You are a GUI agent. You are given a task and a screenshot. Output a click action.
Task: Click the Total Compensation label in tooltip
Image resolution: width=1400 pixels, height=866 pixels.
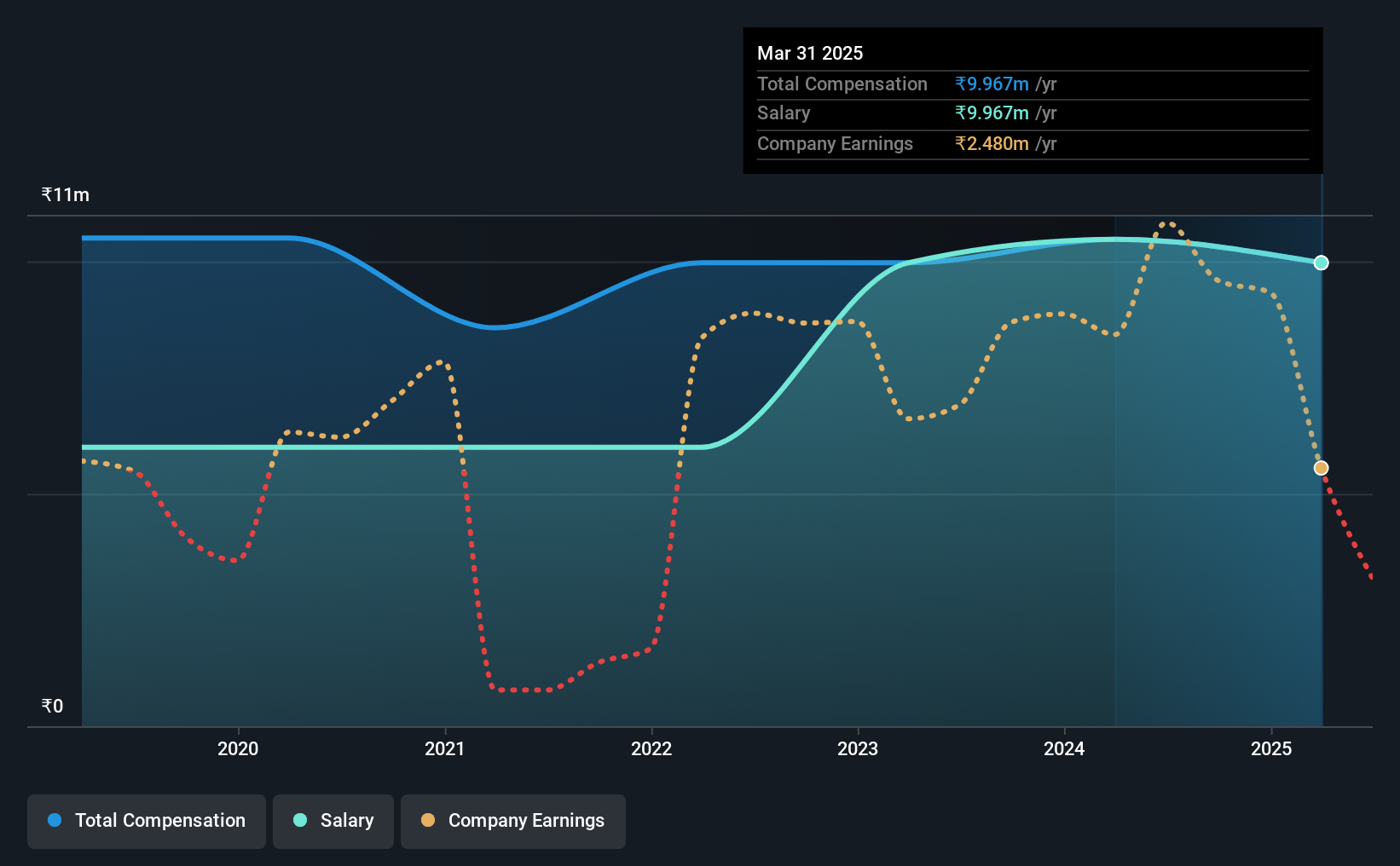842,84
